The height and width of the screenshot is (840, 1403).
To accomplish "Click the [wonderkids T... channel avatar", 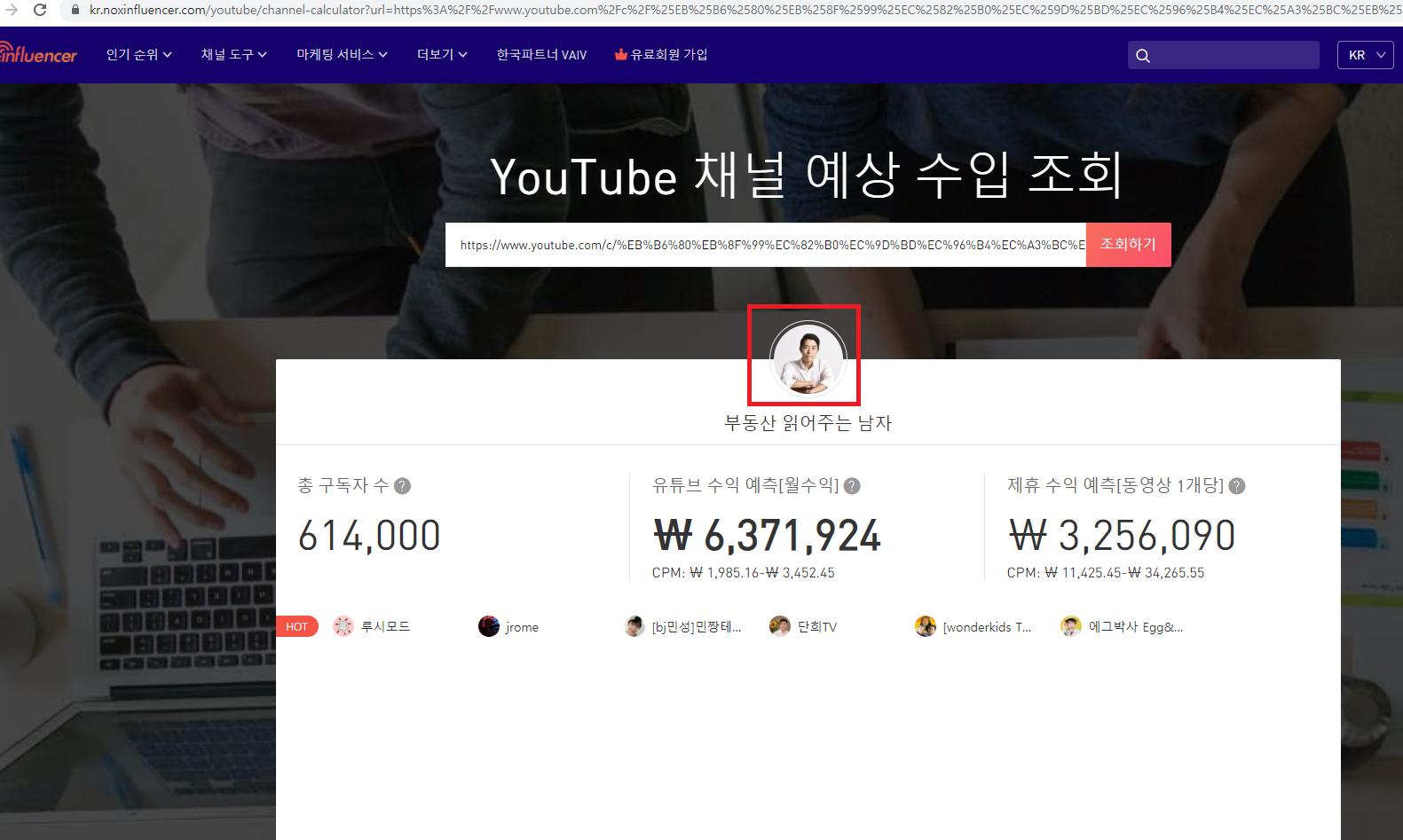I will [926, 626].
